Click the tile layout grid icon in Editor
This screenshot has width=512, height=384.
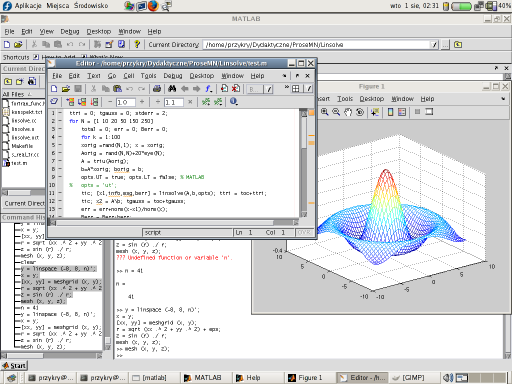pyautogui.click(x=296, y=89)
